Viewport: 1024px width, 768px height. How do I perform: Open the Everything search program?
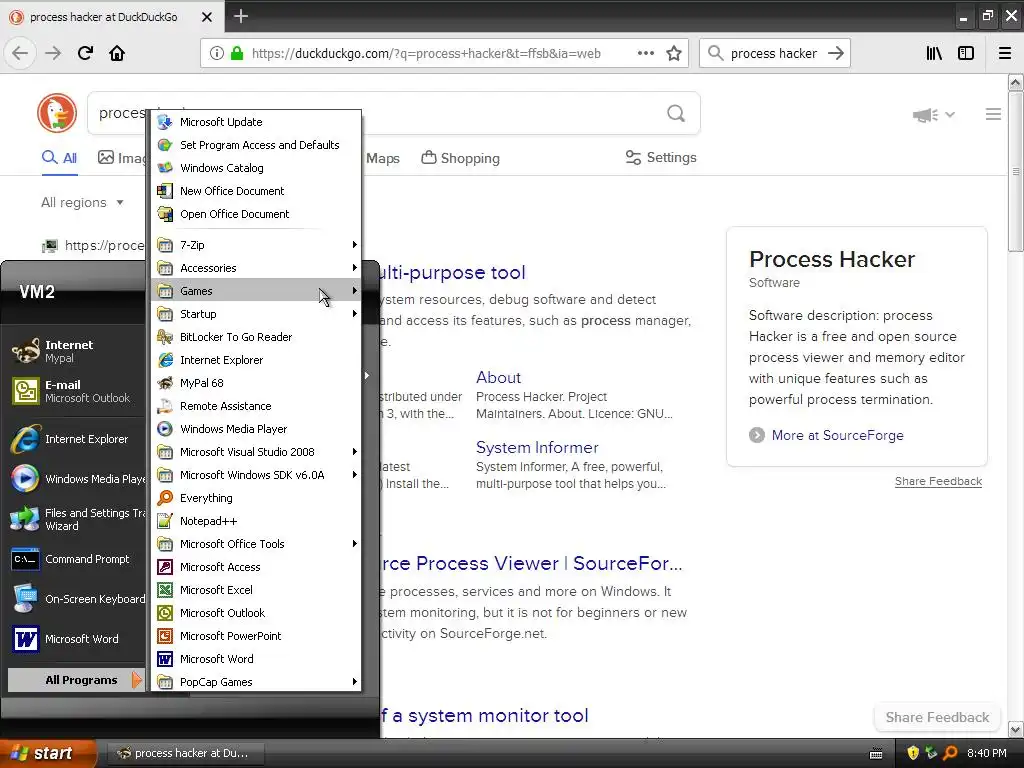[256, 498]
